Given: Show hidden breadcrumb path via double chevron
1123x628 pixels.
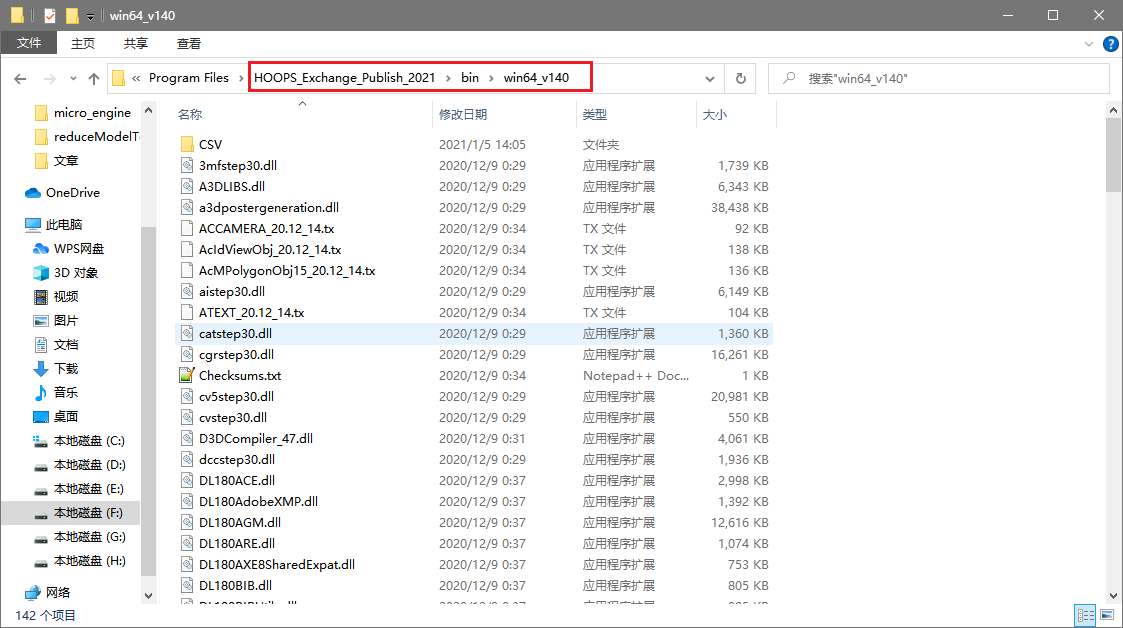Looking at the screenshot, I should click(136, 78).
